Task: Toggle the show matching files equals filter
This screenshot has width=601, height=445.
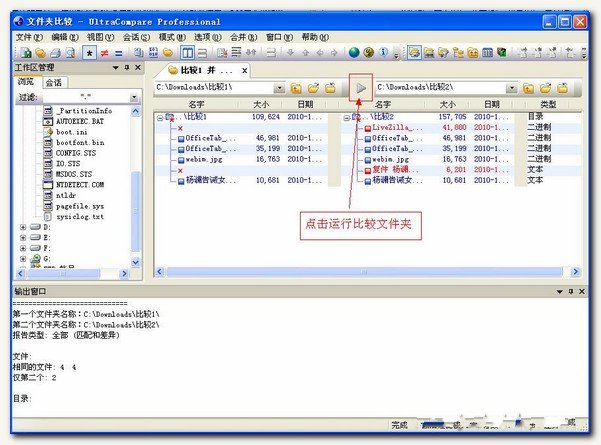Action: tap(119, 53)
